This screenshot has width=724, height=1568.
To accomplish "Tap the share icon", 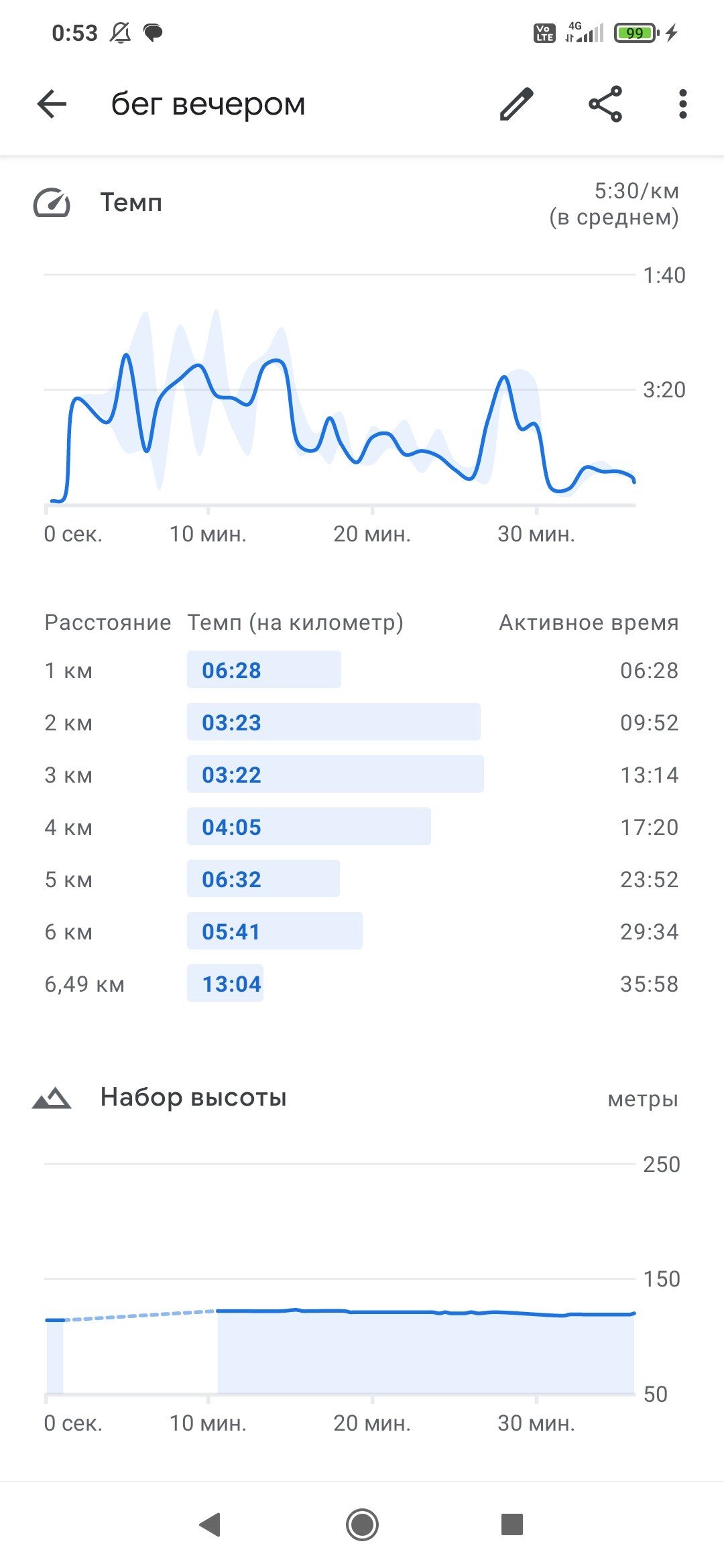I will (x=605, y=104).
